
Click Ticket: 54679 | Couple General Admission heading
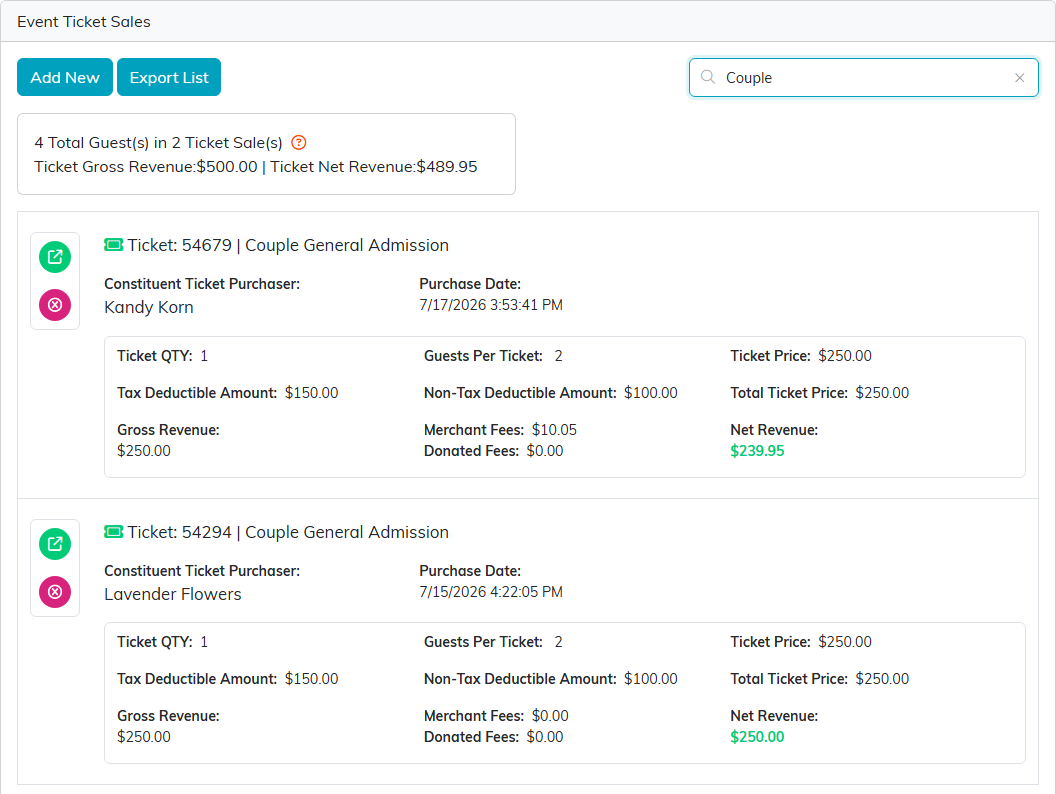click(x=288, y=245)
